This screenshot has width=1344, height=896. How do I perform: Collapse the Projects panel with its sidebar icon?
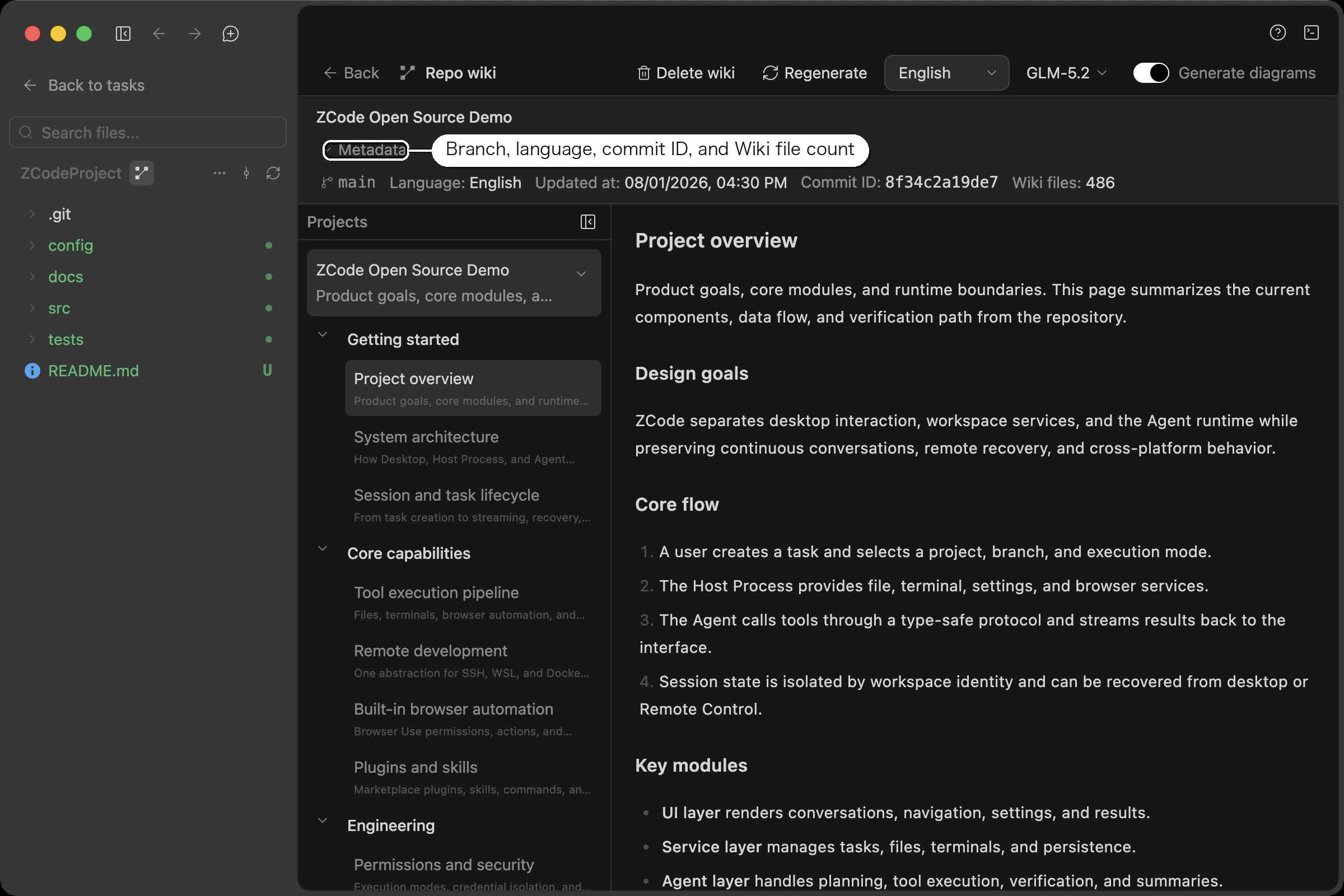coord(588,222)
